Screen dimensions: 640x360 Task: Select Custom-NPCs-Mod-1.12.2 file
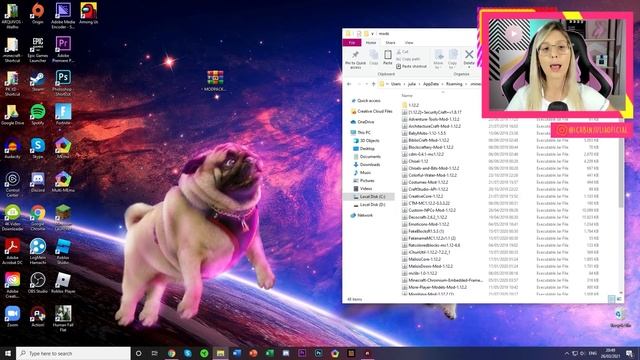pos(429,210)
